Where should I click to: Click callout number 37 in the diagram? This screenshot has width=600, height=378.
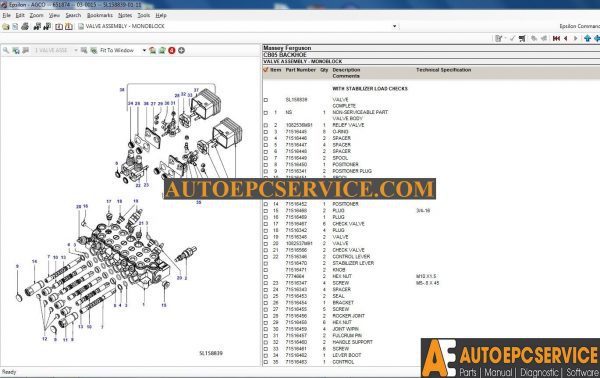196,90
